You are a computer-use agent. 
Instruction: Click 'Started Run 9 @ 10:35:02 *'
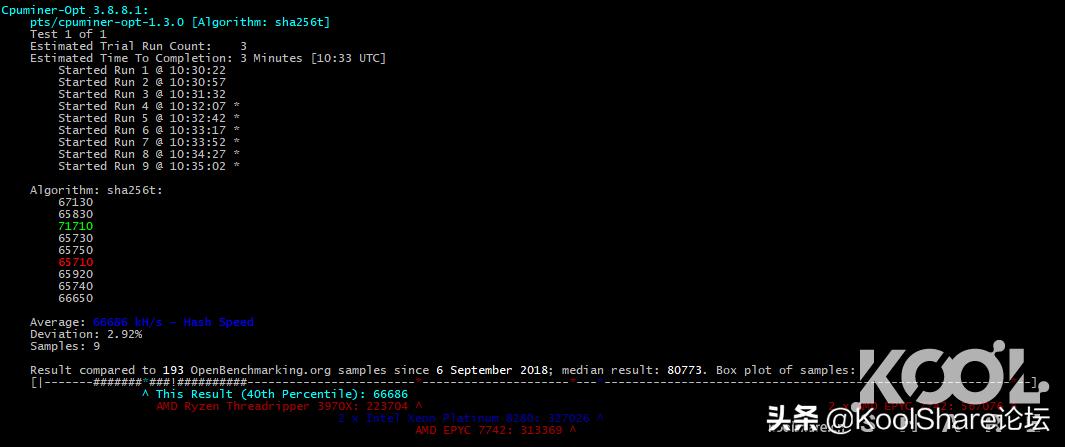pos(149,166)
